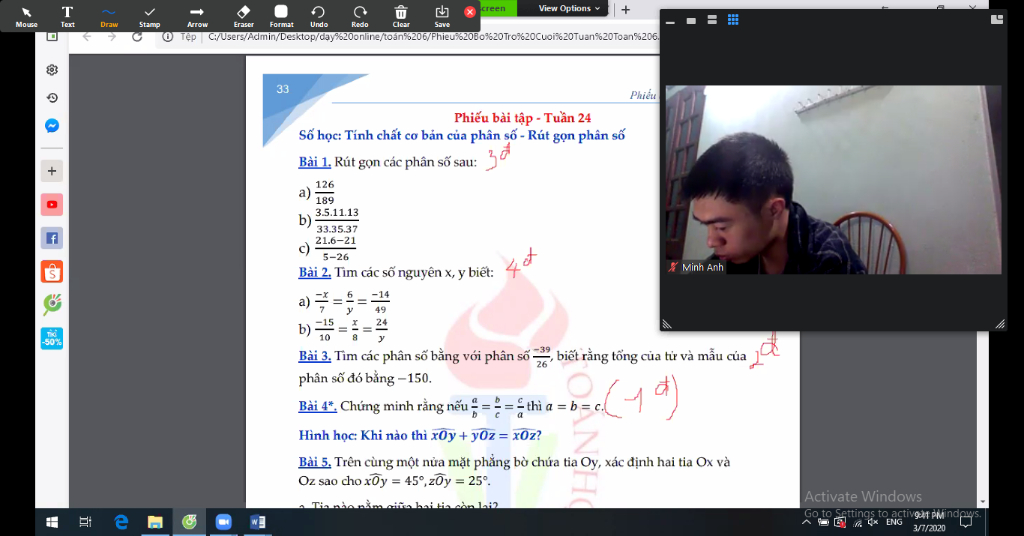Screen dimensions: 1024x536
Task: Open browser sidebar settings gear
Action: click(x=52, y=70)
